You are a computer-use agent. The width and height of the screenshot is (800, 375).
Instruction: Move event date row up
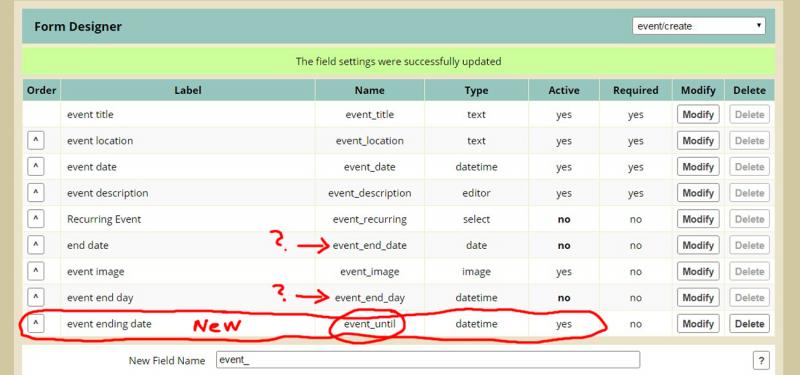point(36,166)
